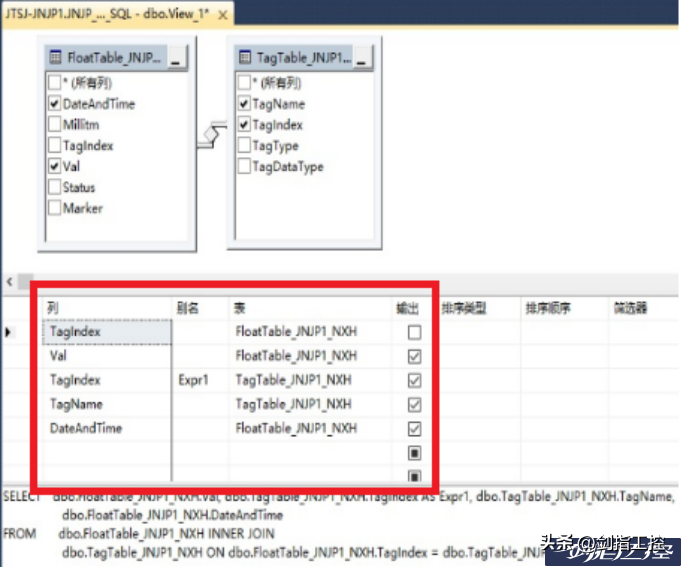Open column cell of the Val grid row
681x567 pixels.
pyautogui.click(x=107, y=356)
